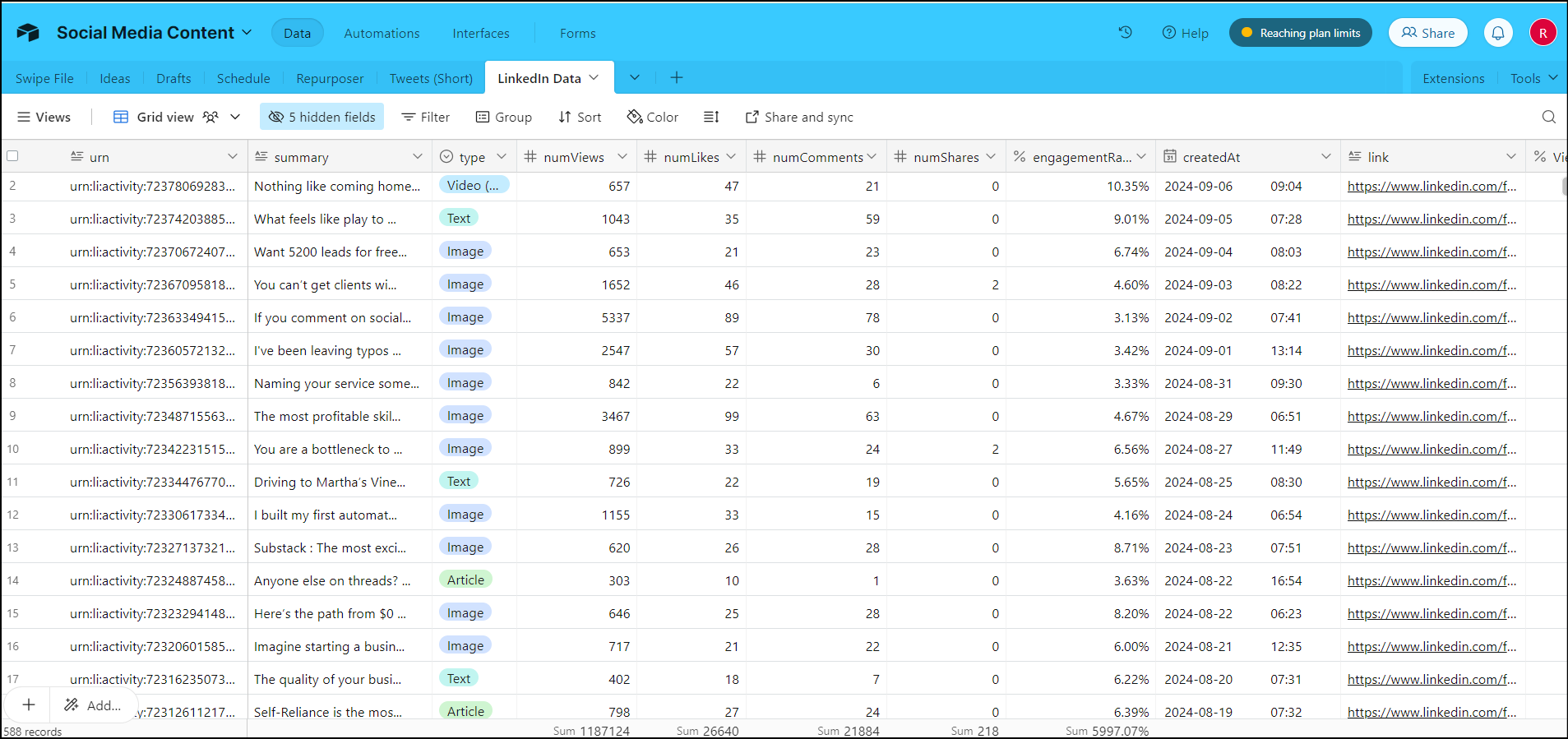Open Group options

[x=504, y=117]
